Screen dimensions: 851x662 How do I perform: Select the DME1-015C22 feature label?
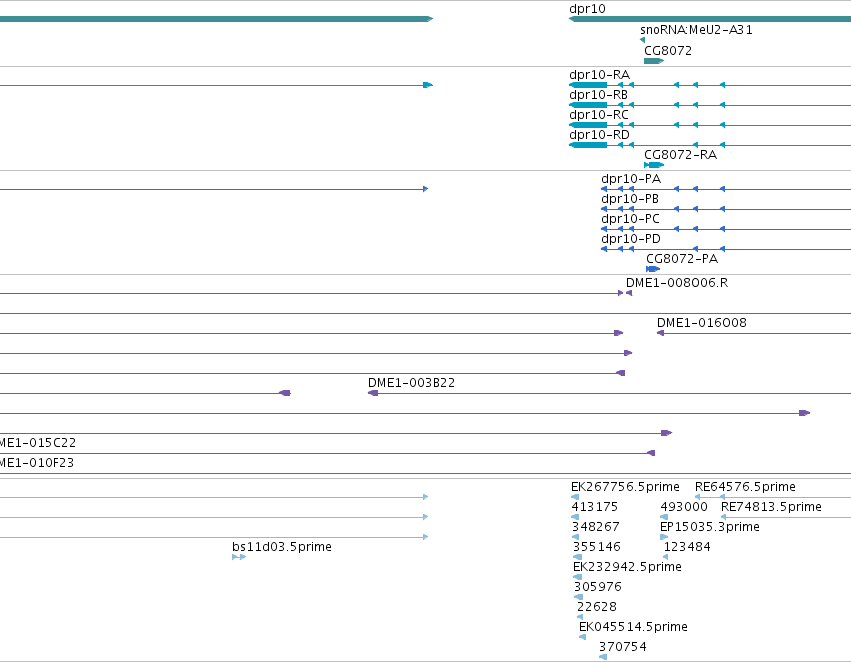pos(37,443)
